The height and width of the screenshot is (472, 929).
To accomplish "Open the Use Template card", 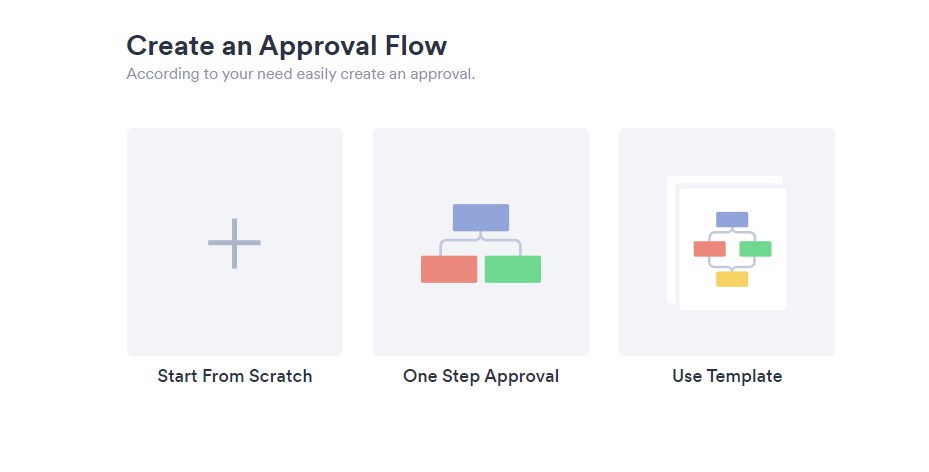I will pyautogui.click(x=727, y=242).
